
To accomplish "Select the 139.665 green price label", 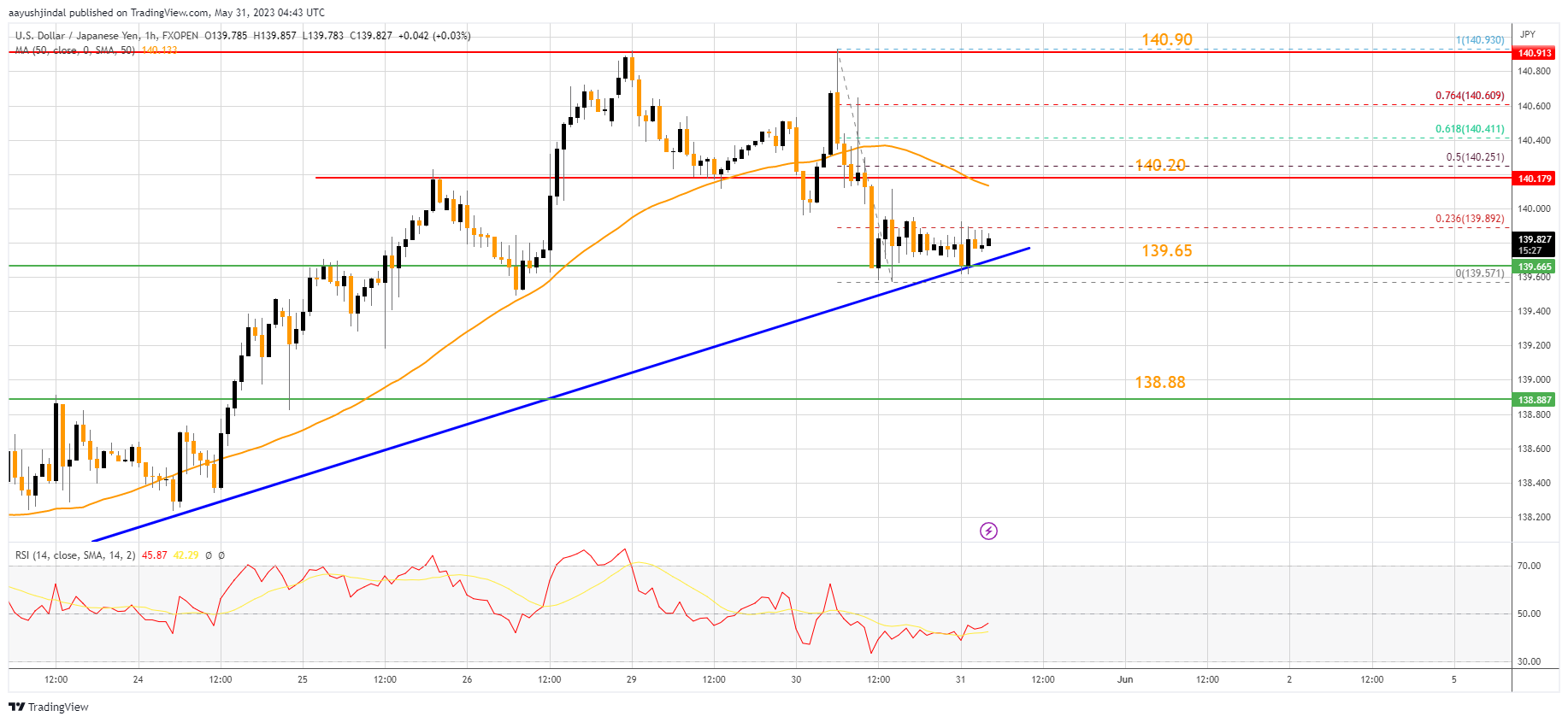I will click(1535, 267).
